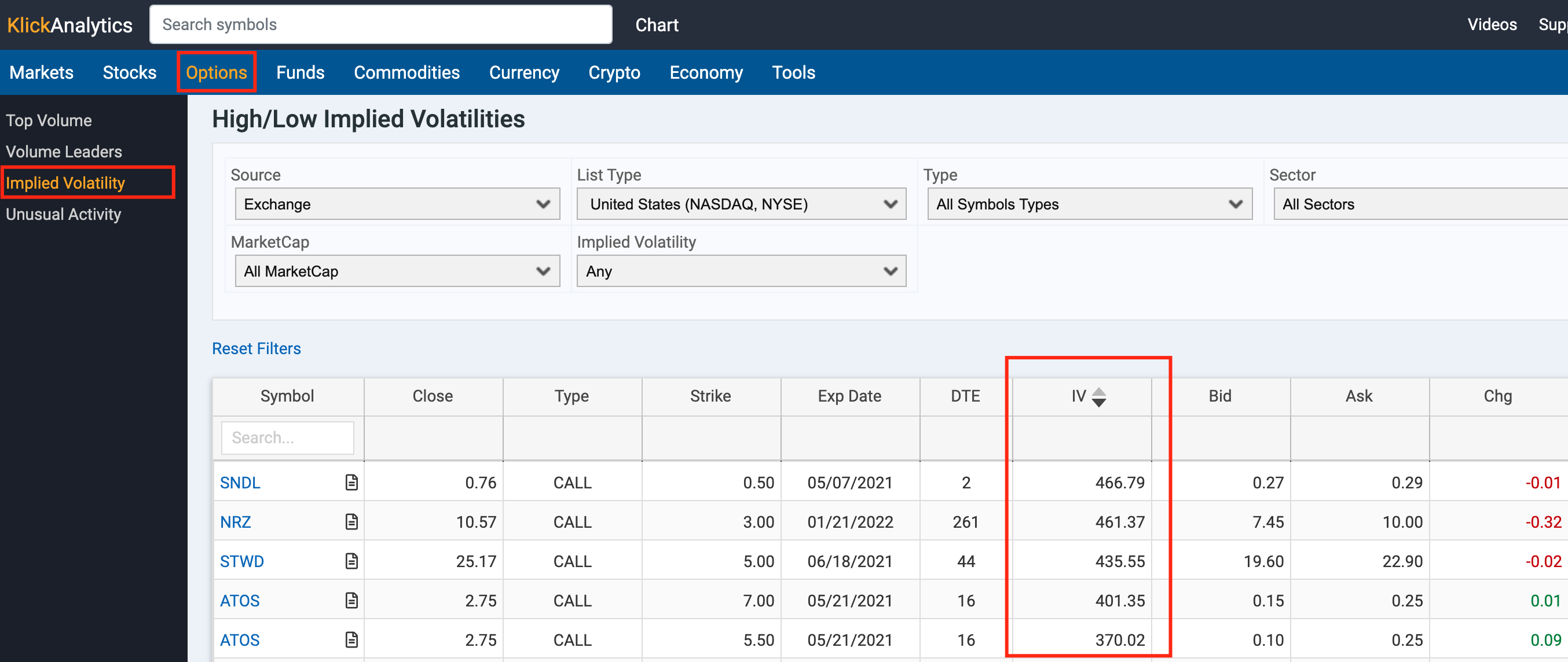1568x662 pixels.
Task: Select the DTE value 261
Action: [x=965, y=522]
